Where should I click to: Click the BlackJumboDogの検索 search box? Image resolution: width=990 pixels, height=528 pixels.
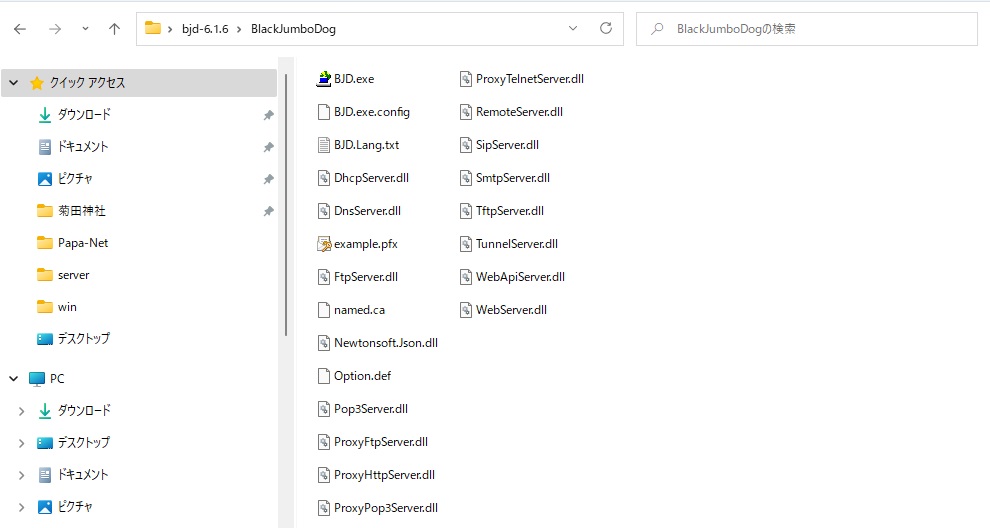pyautogui.click(x=806, y=29)
